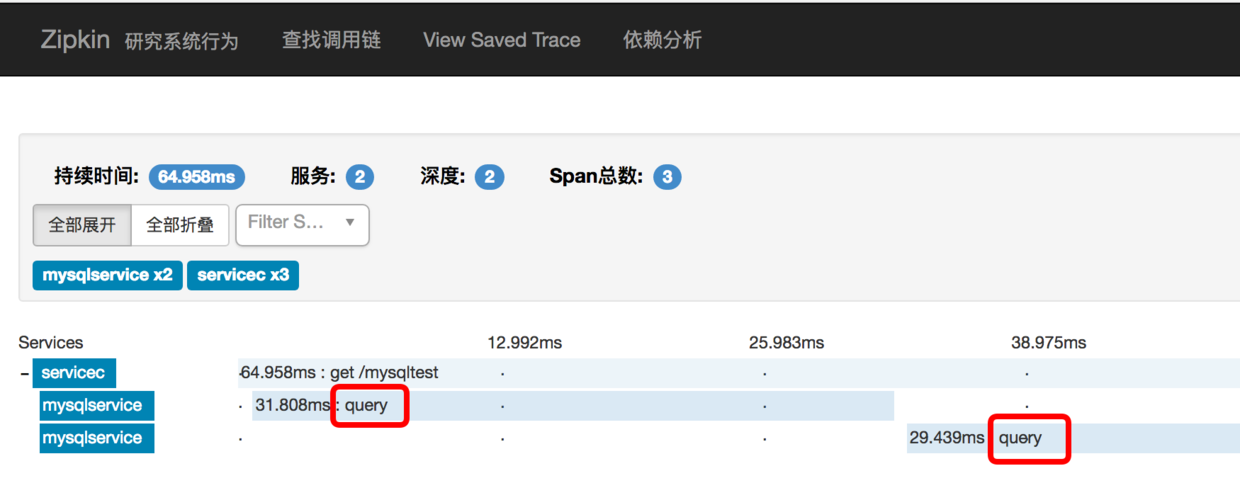Viewport: 1240px width, 500px height.
Task: Open View Saved Trace page
Action: pyautogui.click(x=502, y=40)
